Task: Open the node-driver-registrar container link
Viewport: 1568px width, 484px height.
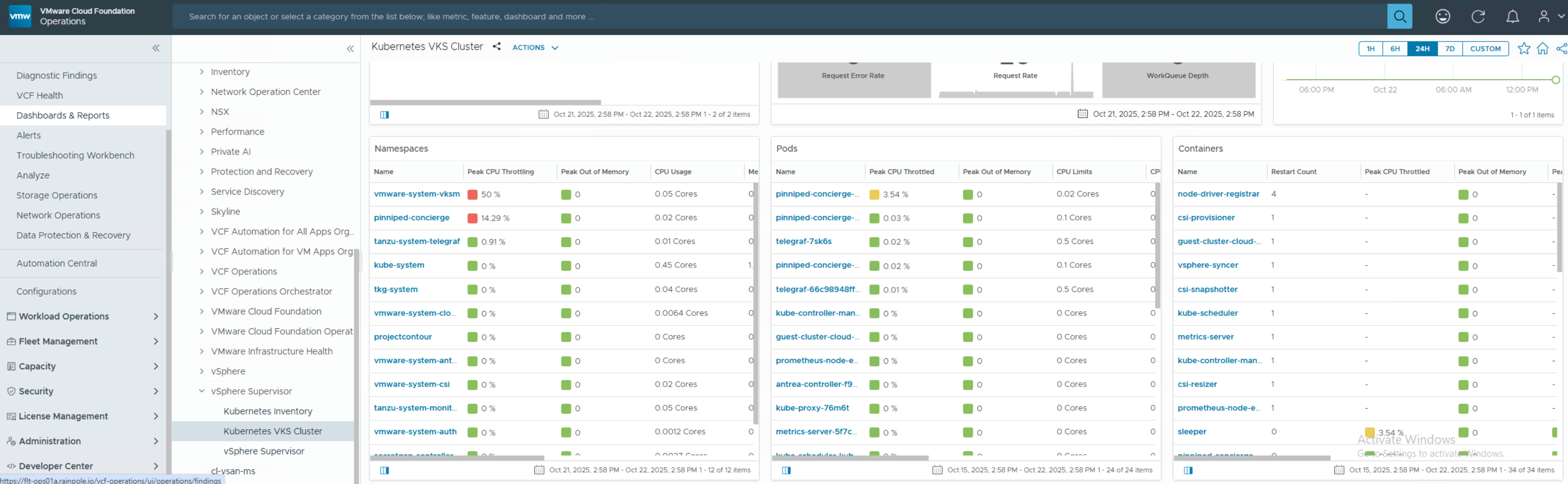Action: click(x=1218, y=194)
